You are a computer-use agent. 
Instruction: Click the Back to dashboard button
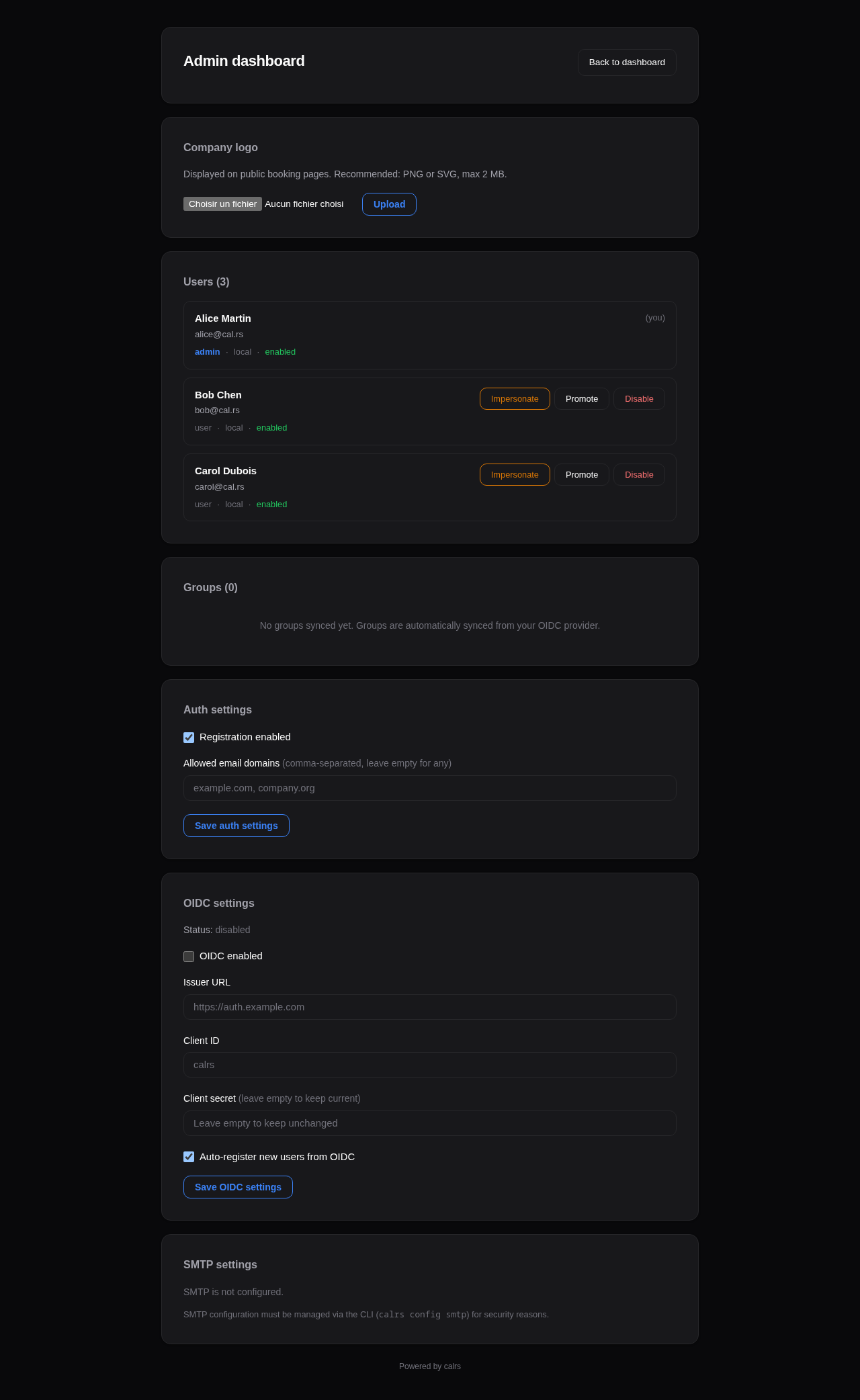point(626,62)
